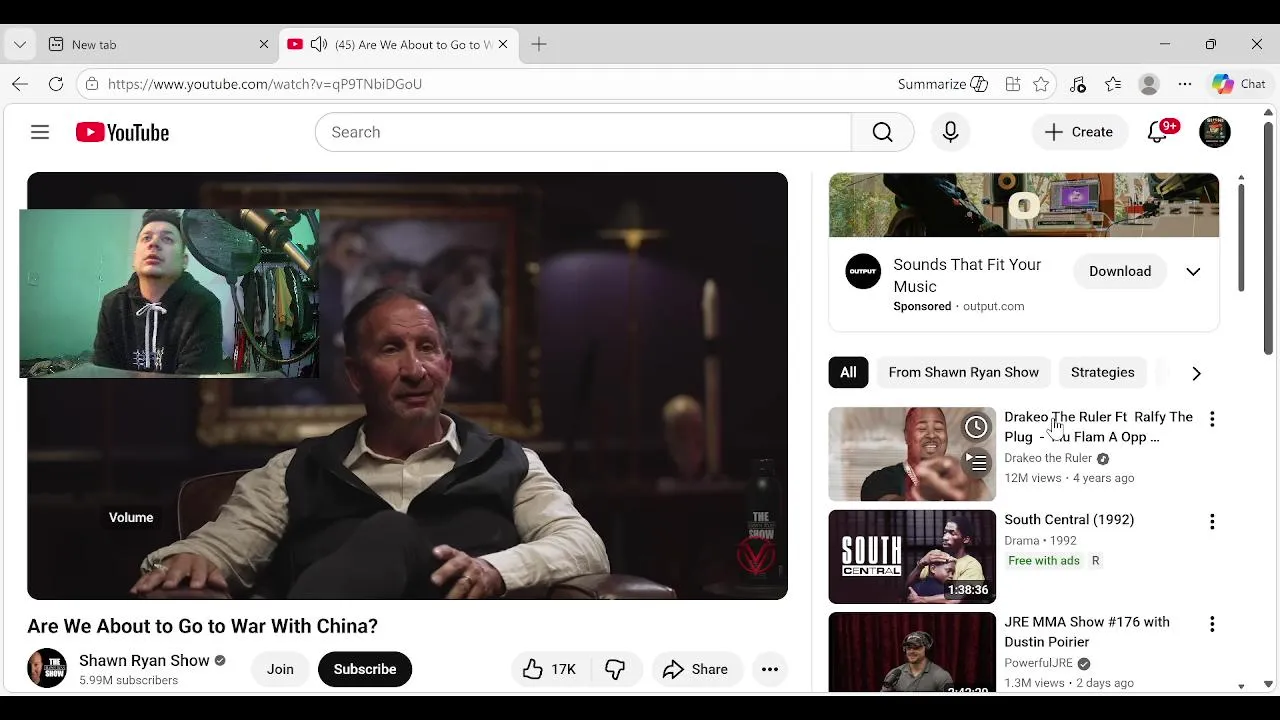This screenshot has height=720, width=1280.
Task: Click the main video player
Action: (407, 386)
